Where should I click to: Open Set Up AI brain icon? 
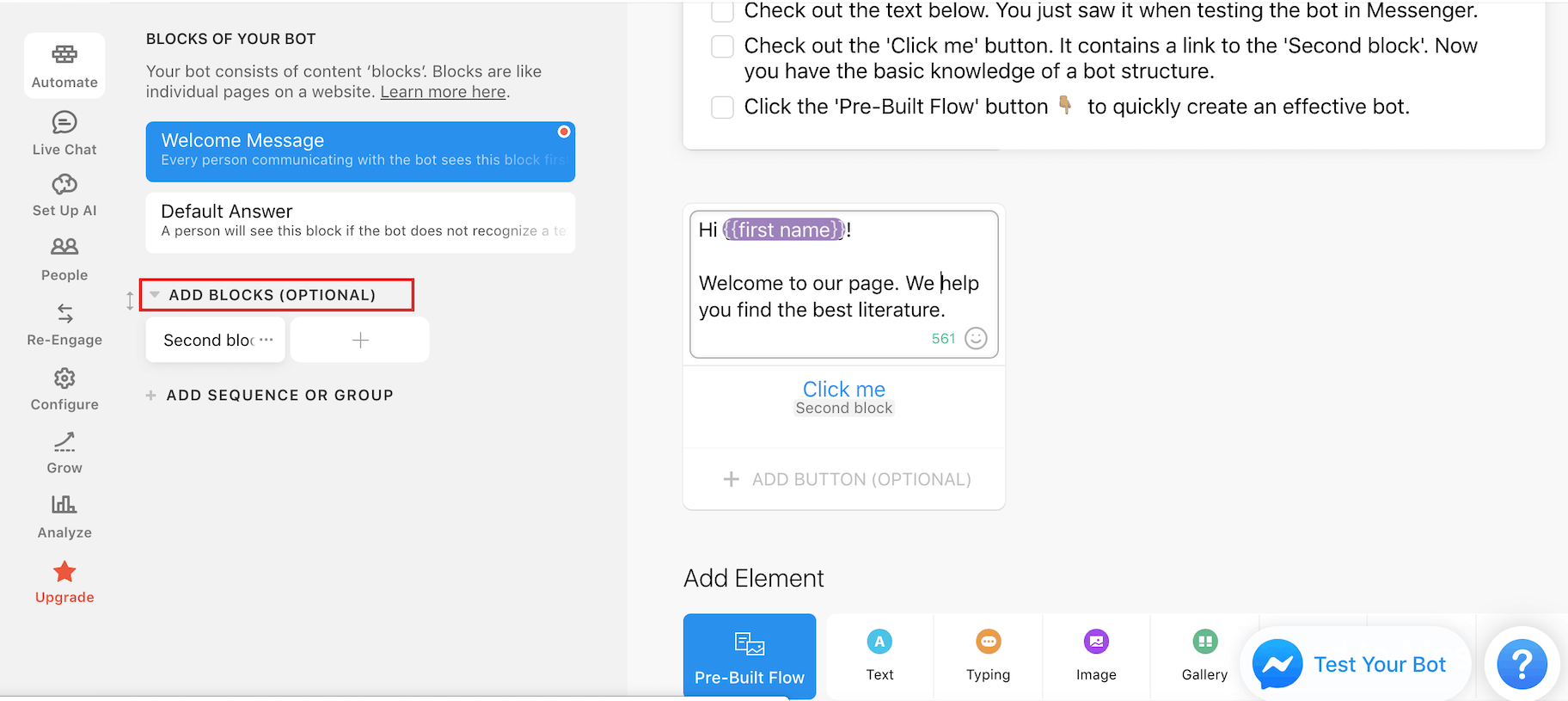tap(64, 185)
